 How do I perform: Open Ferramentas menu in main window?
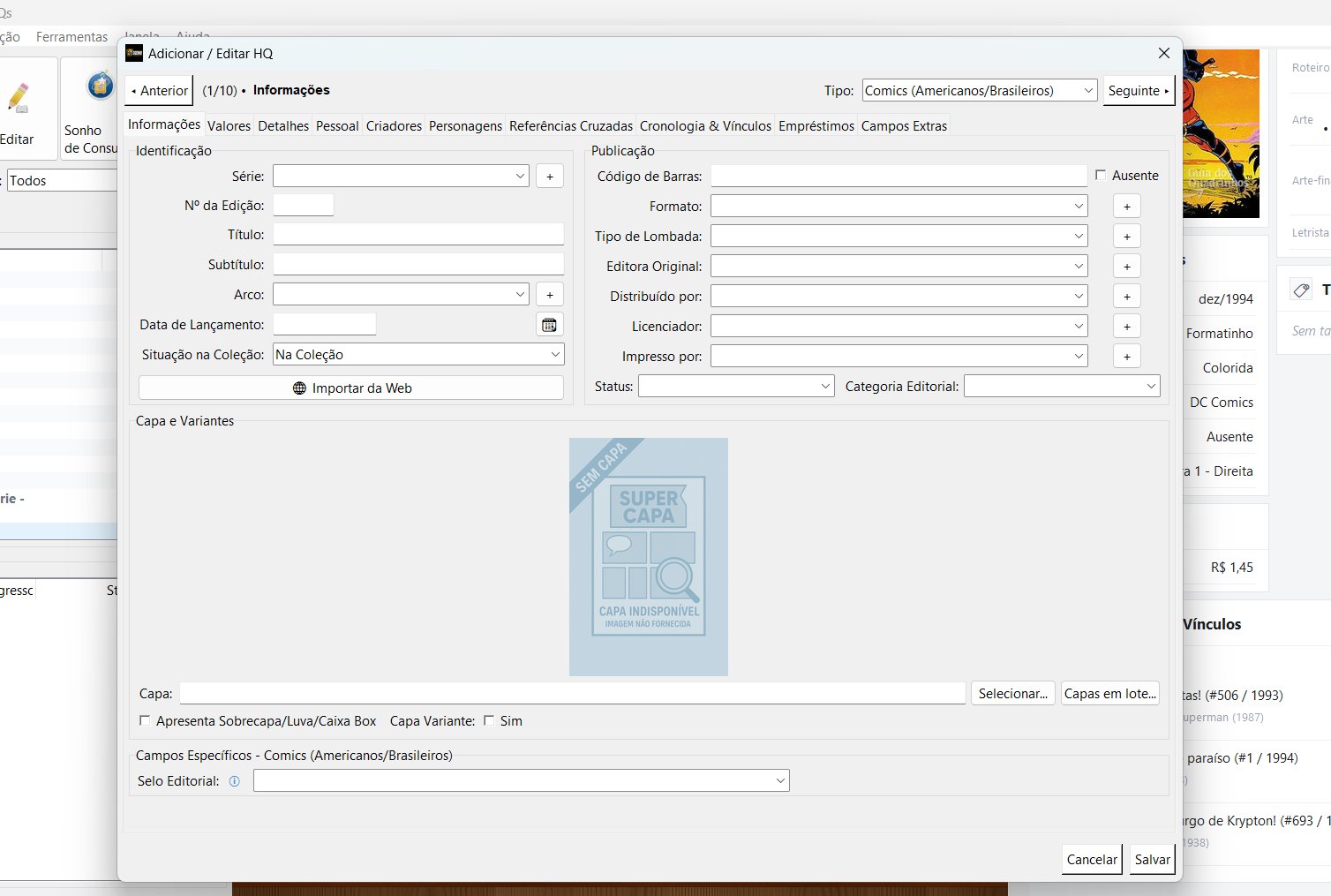71,37
